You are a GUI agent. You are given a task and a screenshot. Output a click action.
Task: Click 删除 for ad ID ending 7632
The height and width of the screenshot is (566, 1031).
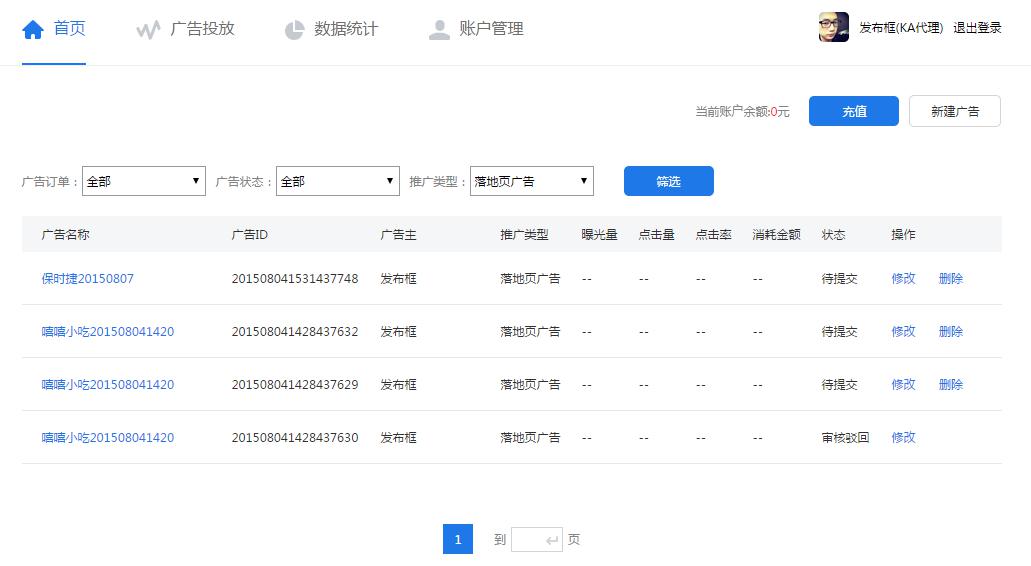951,332
